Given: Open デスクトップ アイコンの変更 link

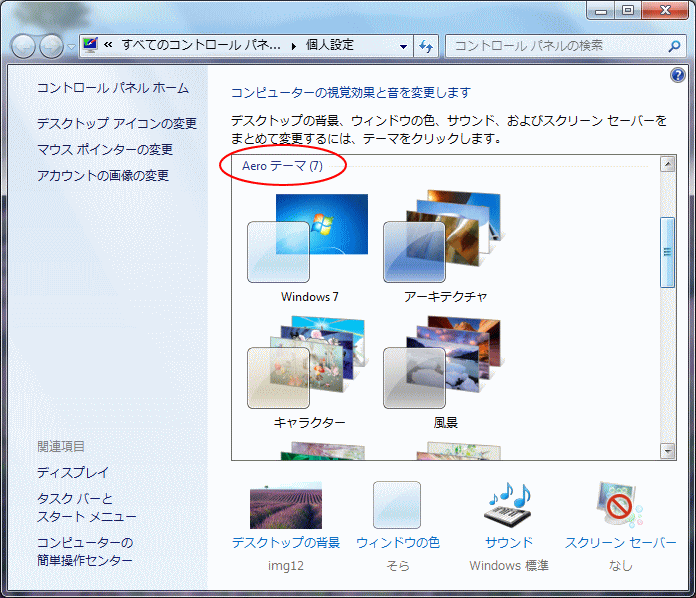Looking at the screenshot, I should 117,123.
